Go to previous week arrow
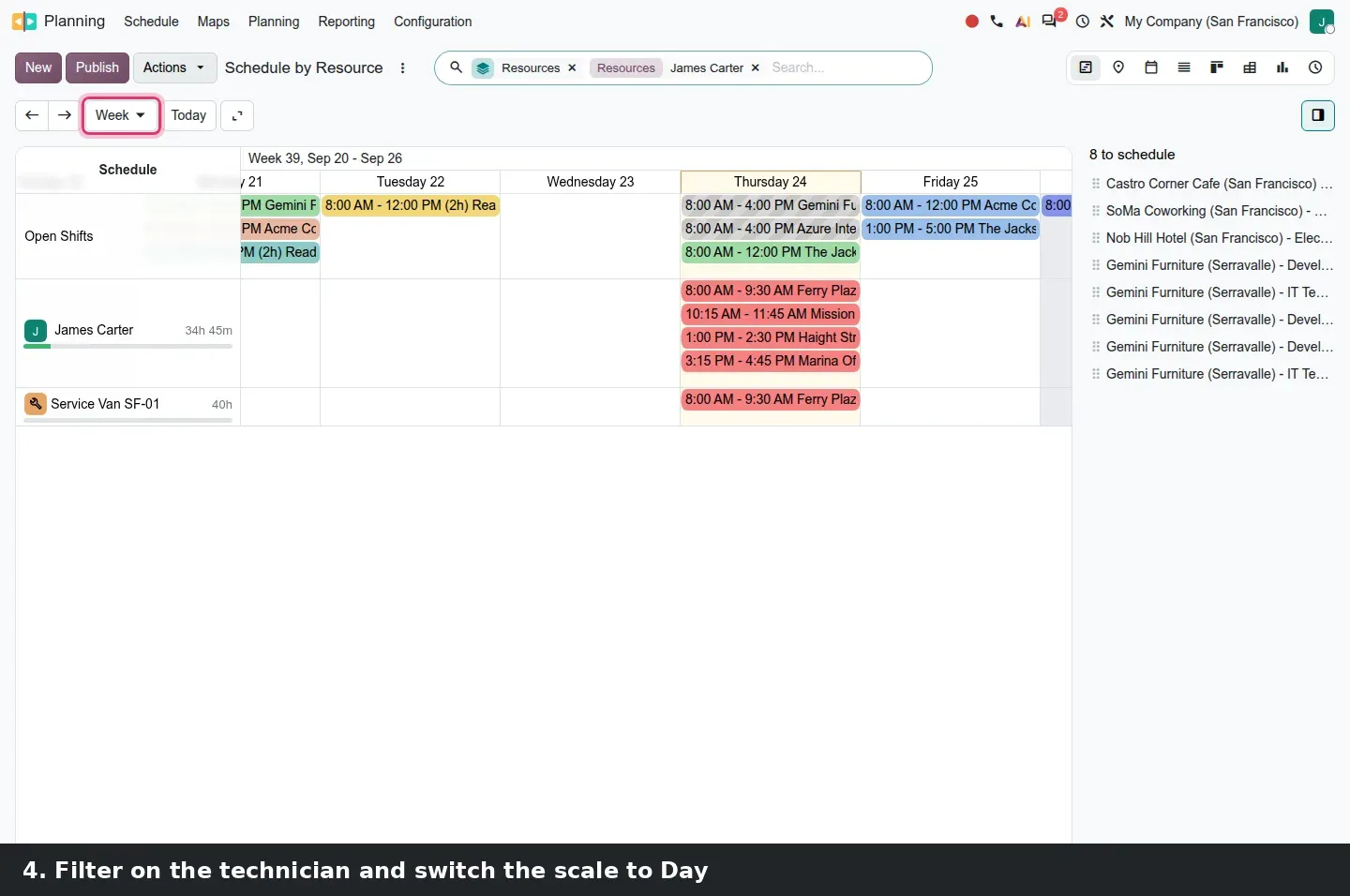1350x896 pixels. [x=32, y=115]
